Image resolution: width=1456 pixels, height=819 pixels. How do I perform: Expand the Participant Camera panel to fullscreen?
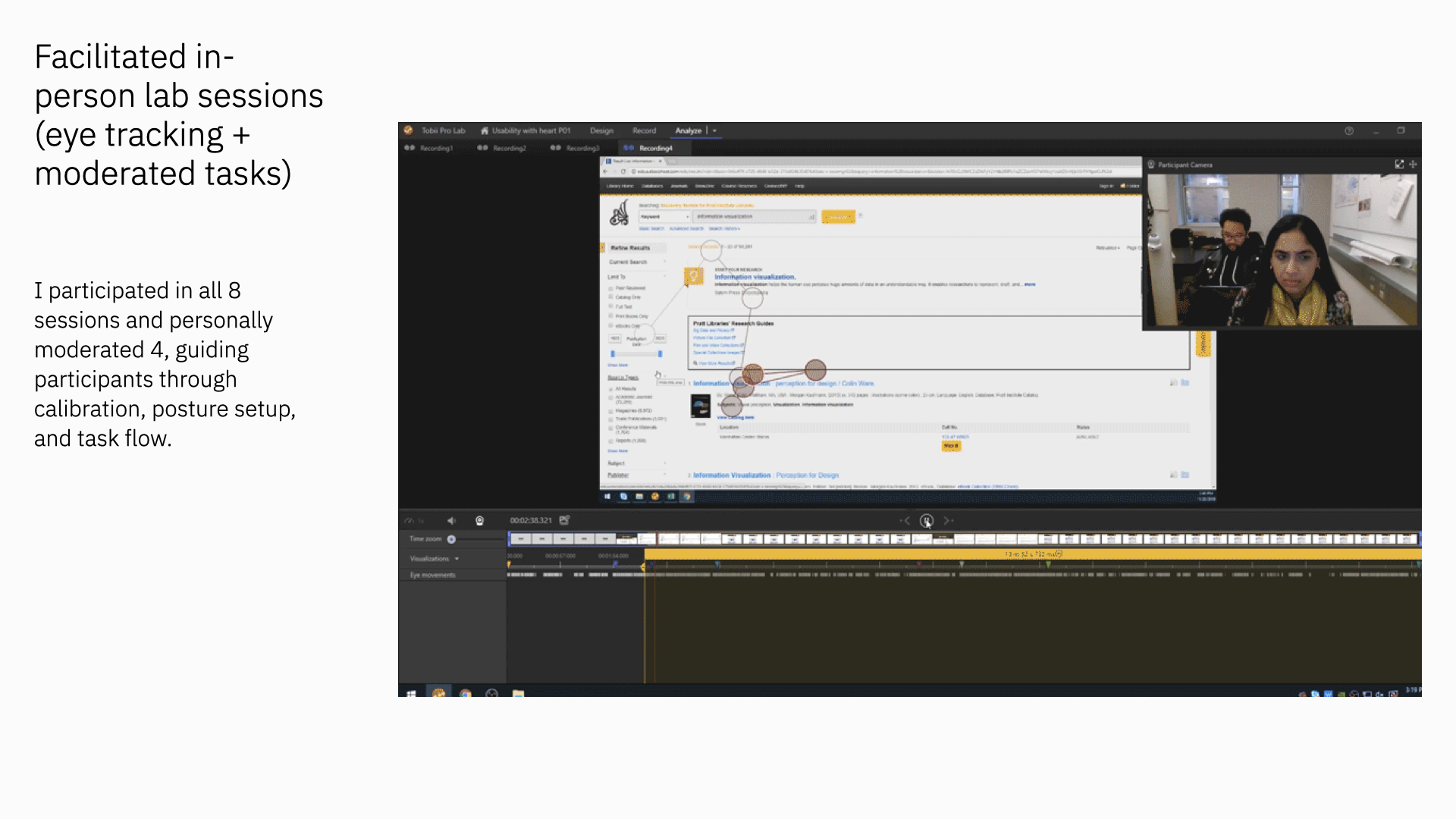pos(1399,165)
